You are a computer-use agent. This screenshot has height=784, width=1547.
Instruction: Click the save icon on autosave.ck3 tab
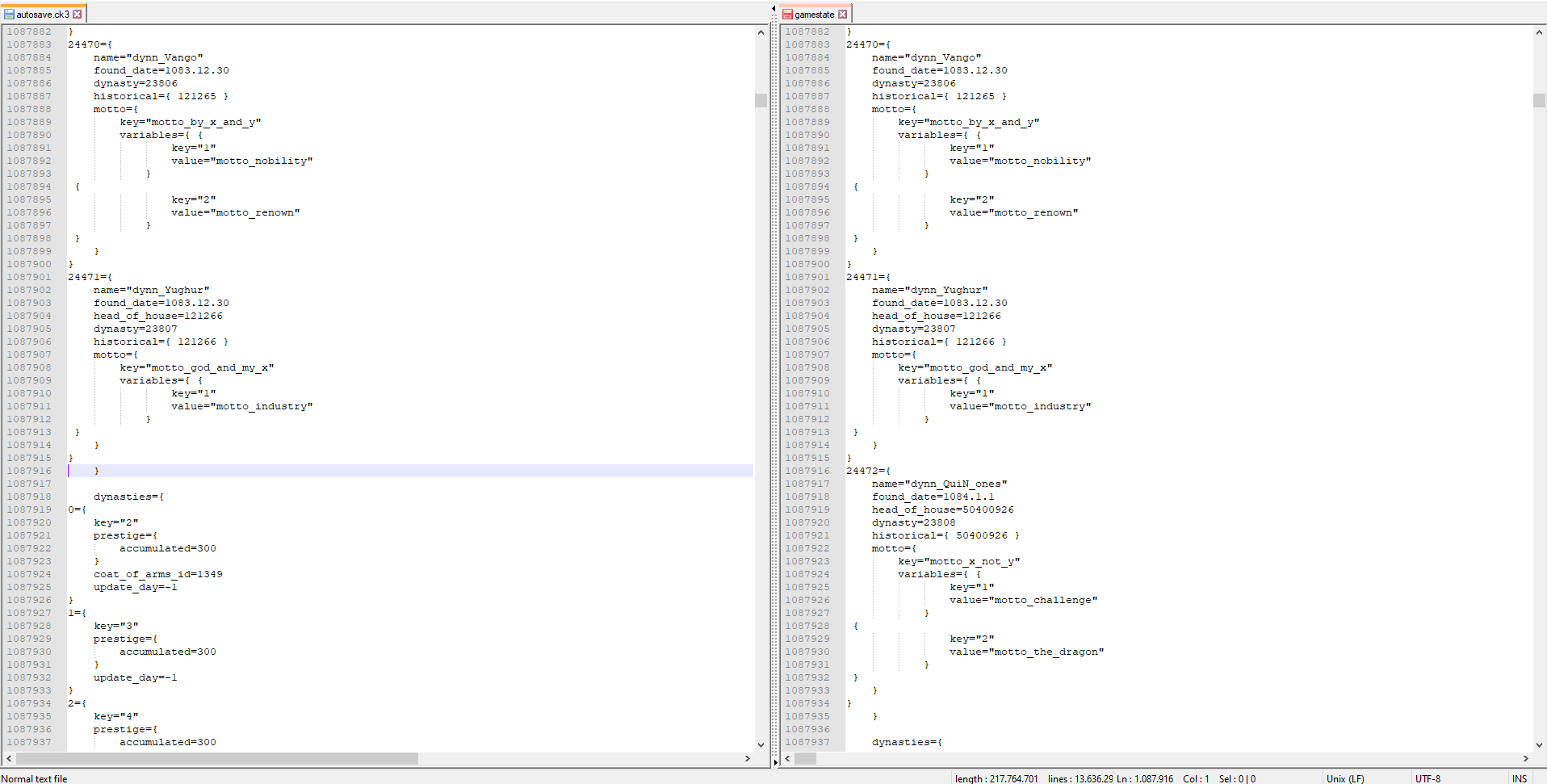tap(9, 15)
